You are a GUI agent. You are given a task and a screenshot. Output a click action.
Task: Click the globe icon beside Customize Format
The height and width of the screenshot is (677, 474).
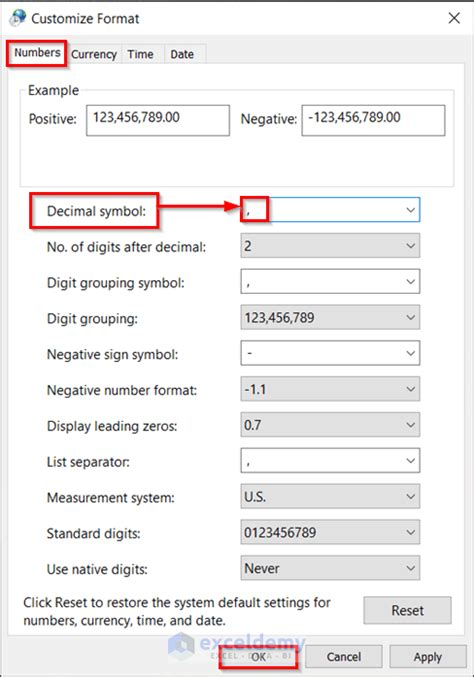pyautogui.click(x=17, y=18)
